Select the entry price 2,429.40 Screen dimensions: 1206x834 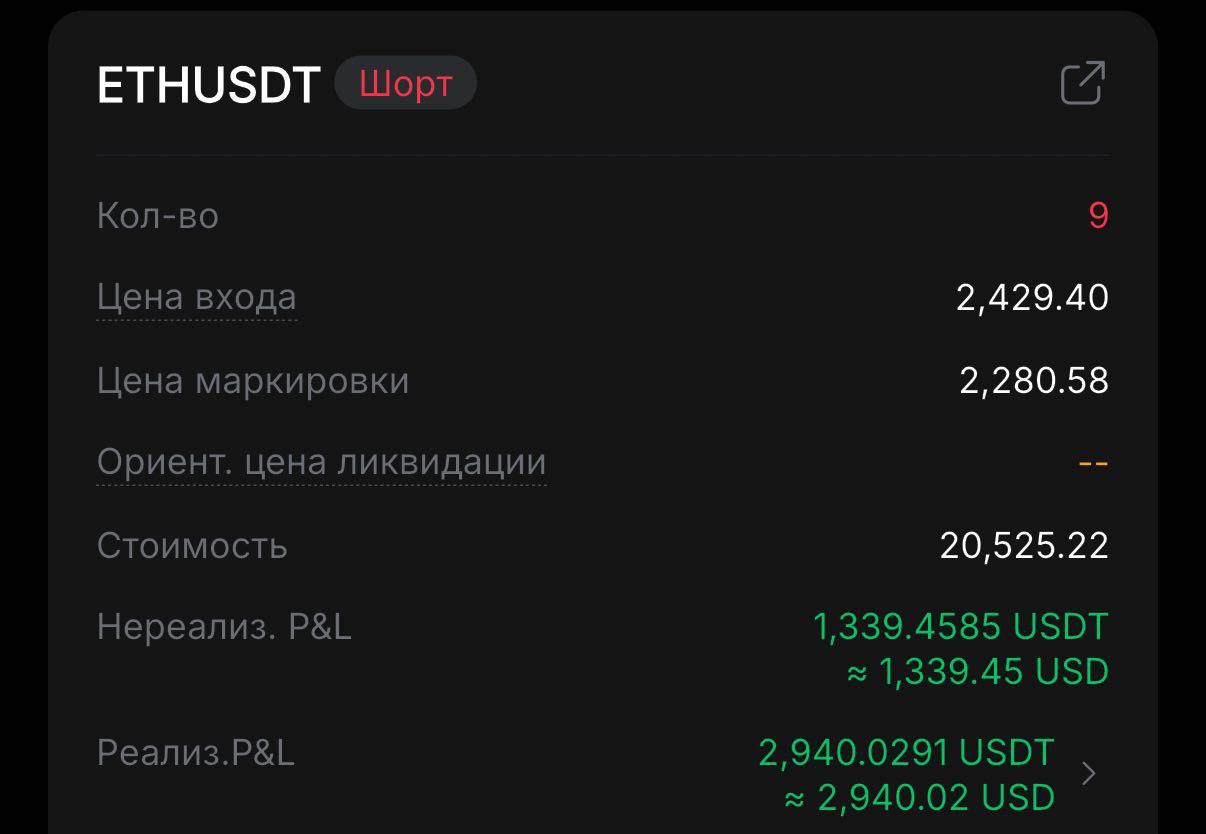[1032, 296]
